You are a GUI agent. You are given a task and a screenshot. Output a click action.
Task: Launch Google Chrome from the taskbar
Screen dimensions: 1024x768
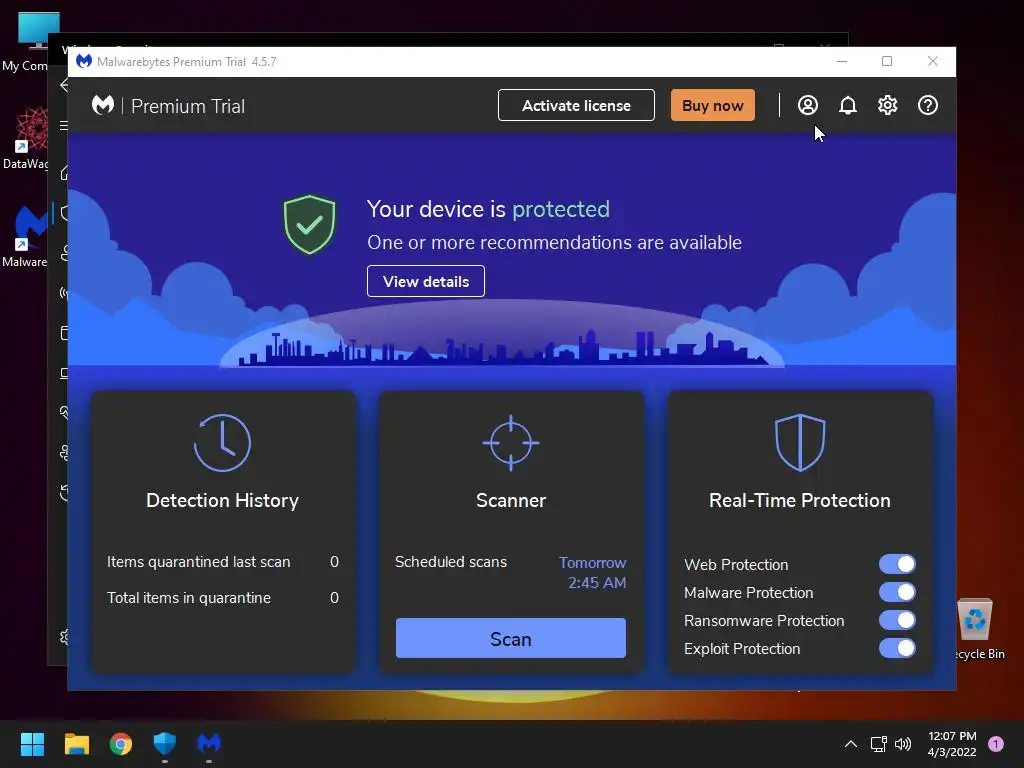121,744
